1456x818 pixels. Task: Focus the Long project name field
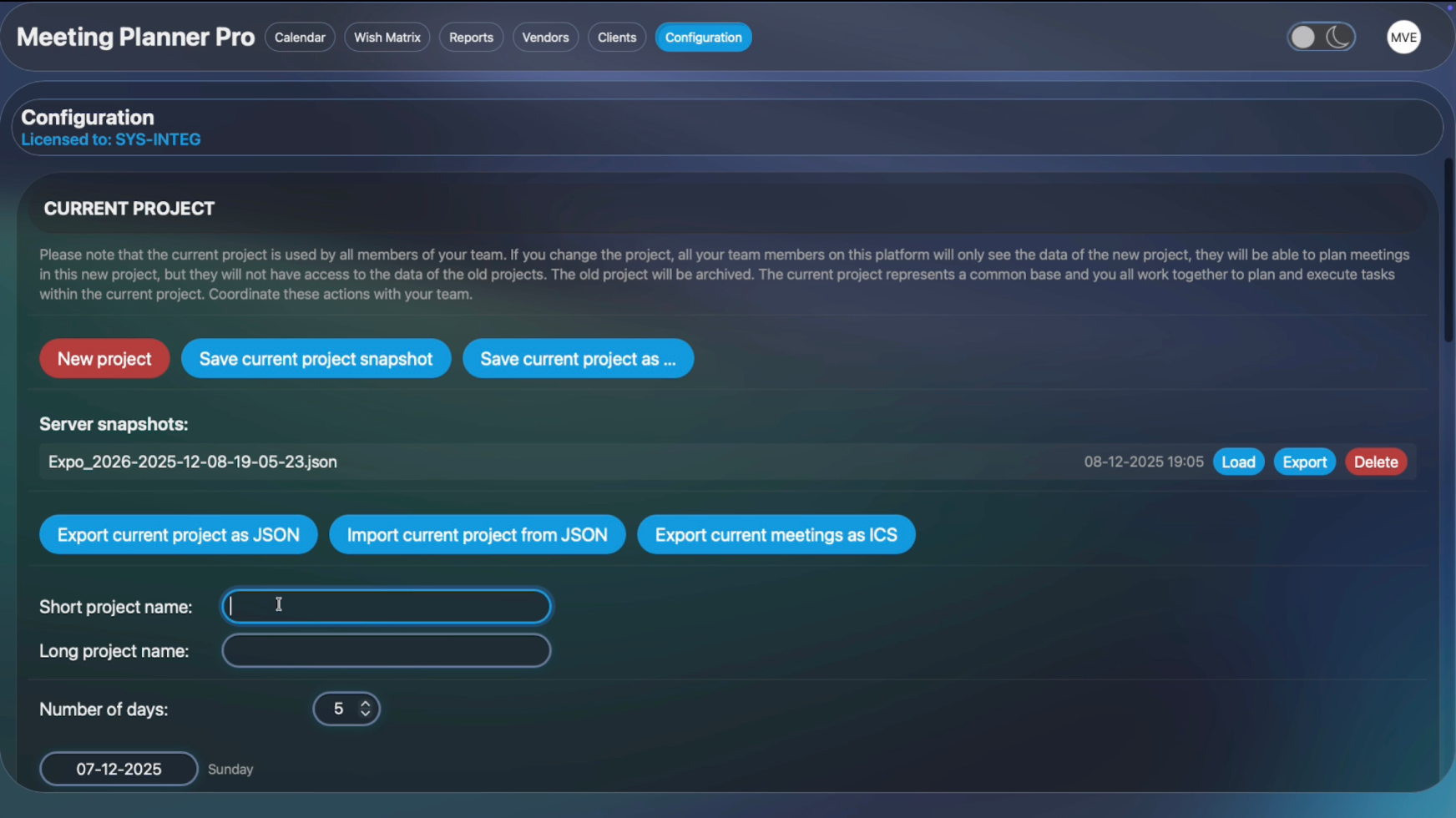386,651
